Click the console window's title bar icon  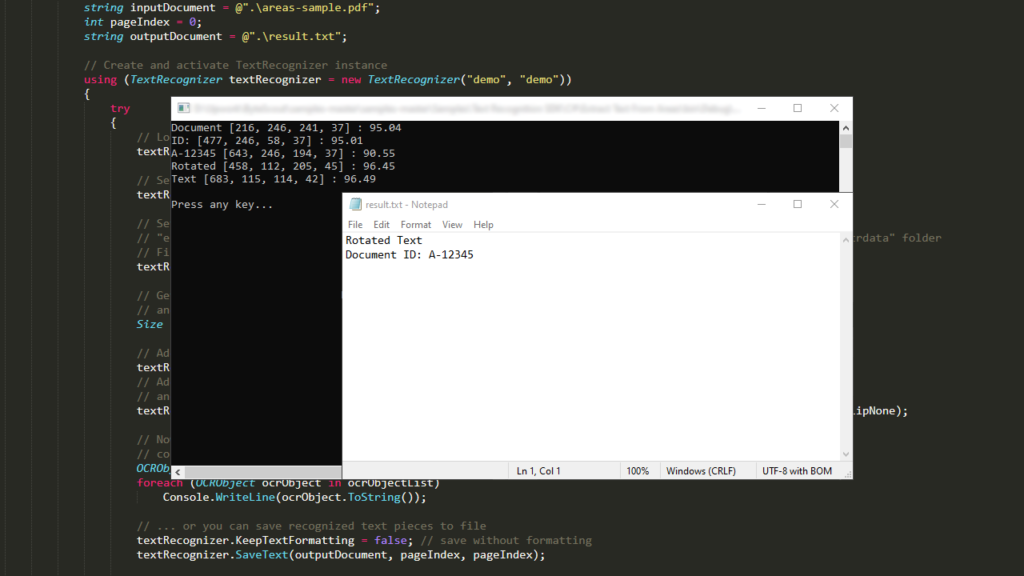pyautogui.click(x=183, y=108)
